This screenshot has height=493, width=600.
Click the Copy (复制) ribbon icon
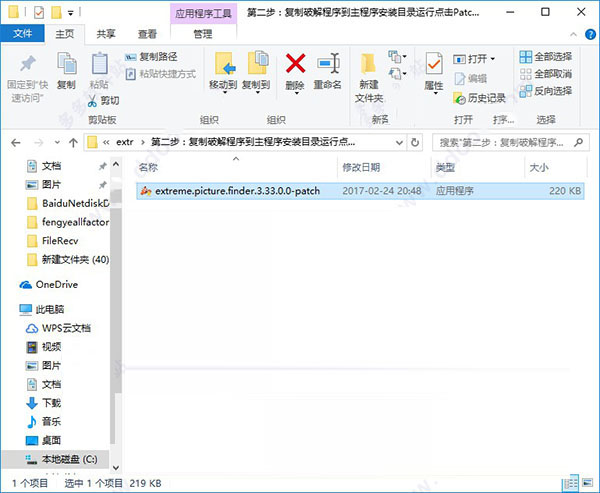67,63
